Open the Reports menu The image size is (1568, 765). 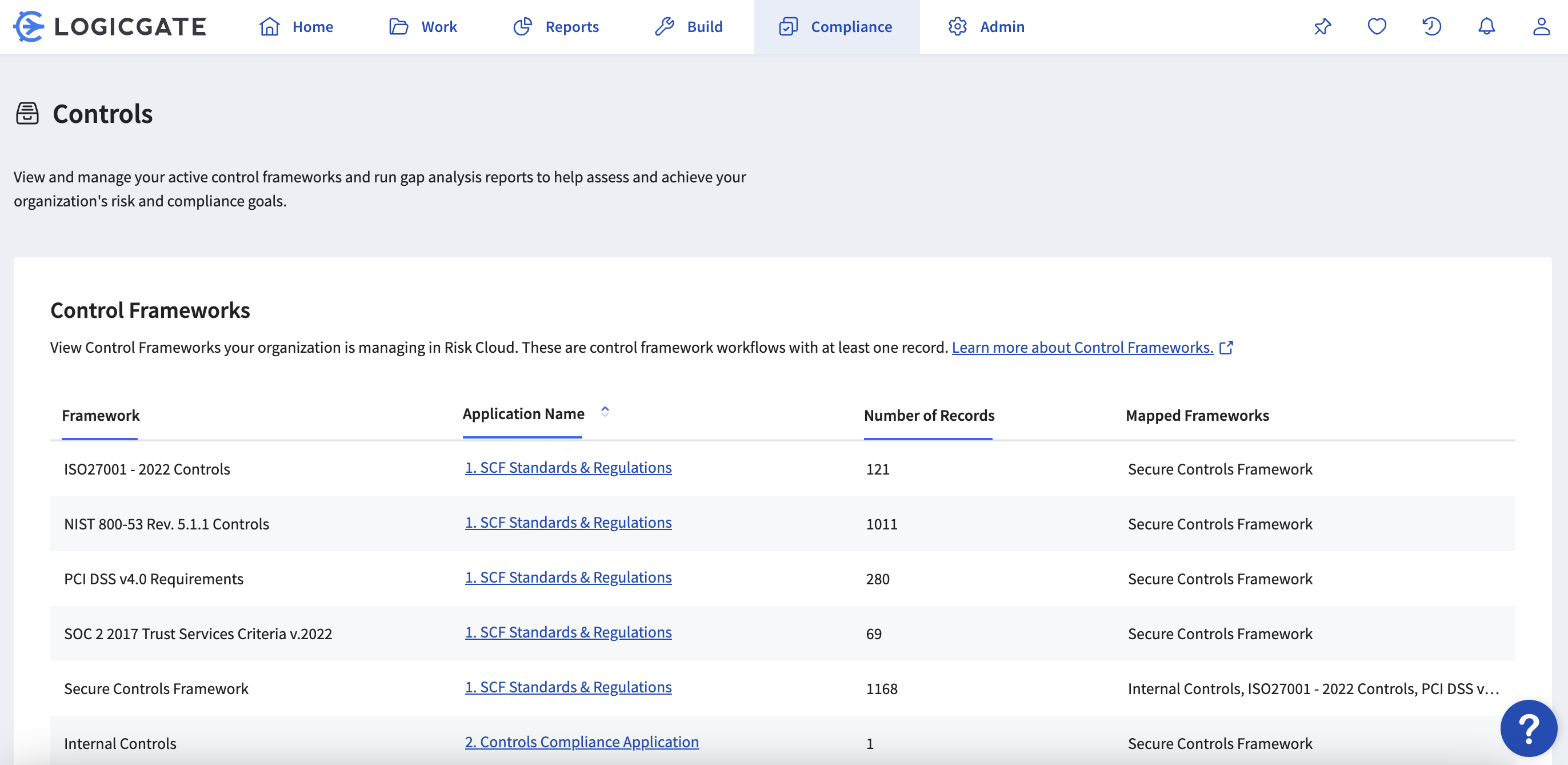coord(556,26)
